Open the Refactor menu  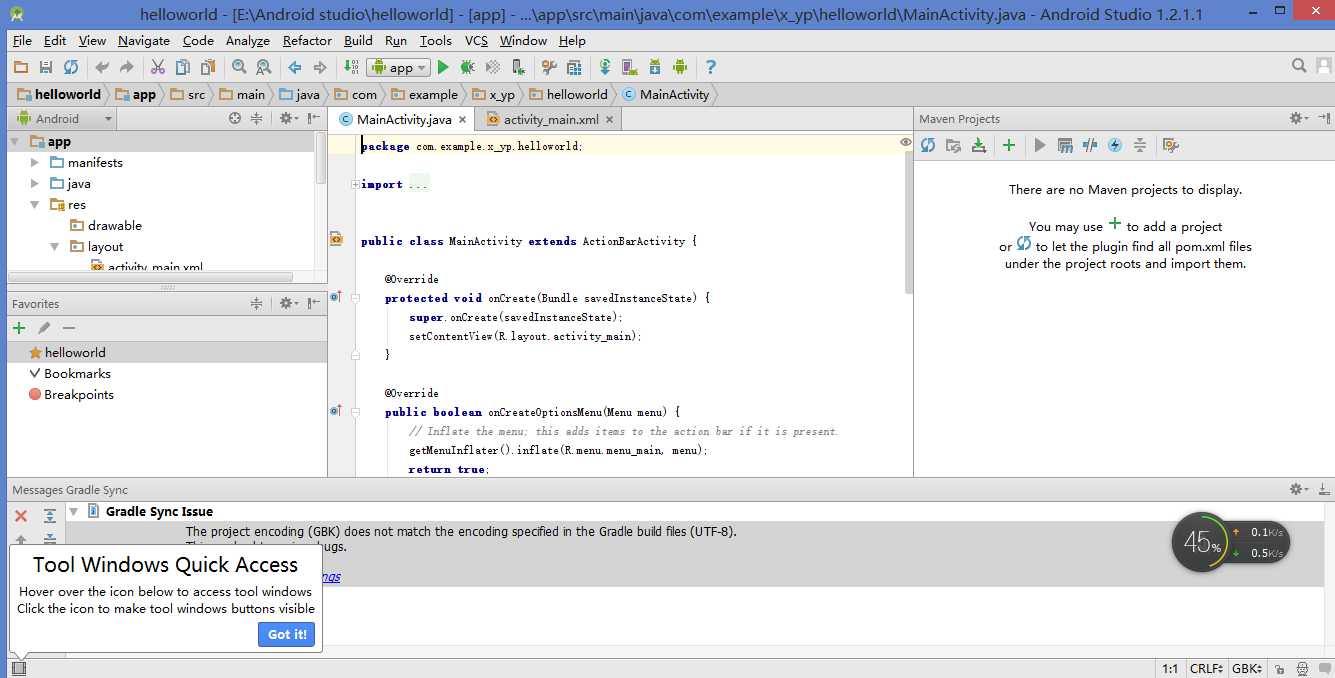[307, 41]
